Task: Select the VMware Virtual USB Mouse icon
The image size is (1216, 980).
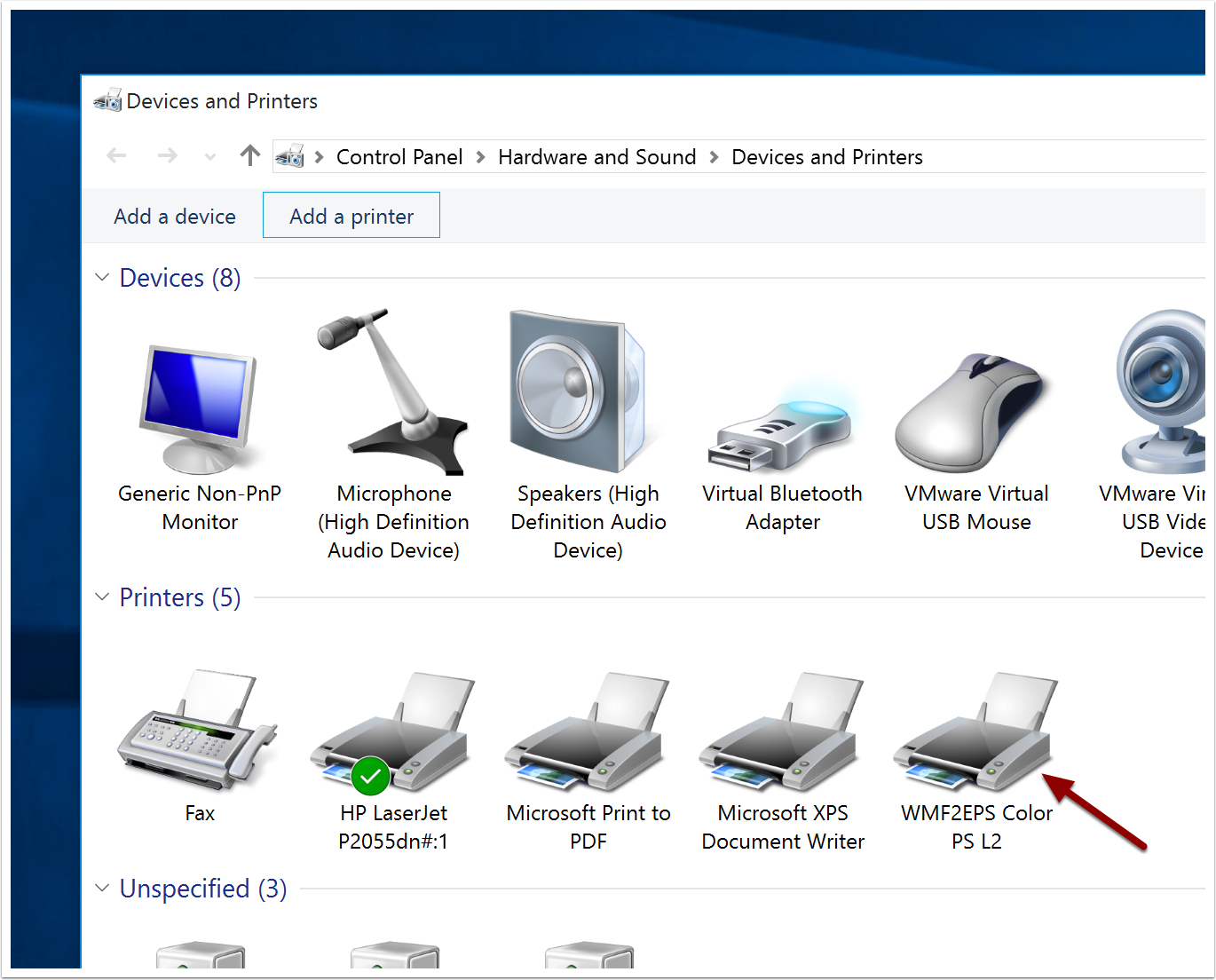Action: point(971,412)
